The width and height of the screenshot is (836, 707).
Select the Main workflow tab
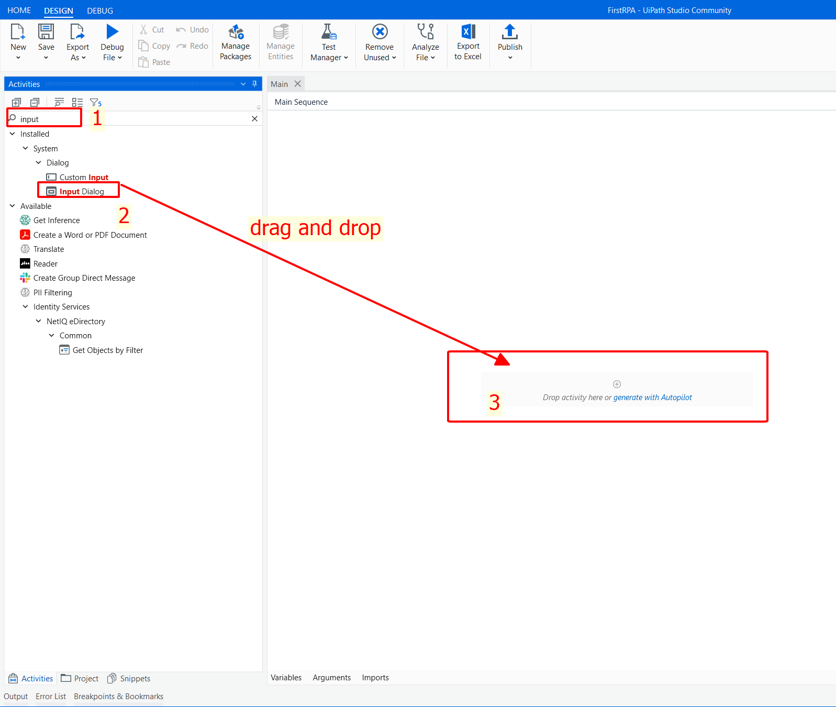click(279, 84)
